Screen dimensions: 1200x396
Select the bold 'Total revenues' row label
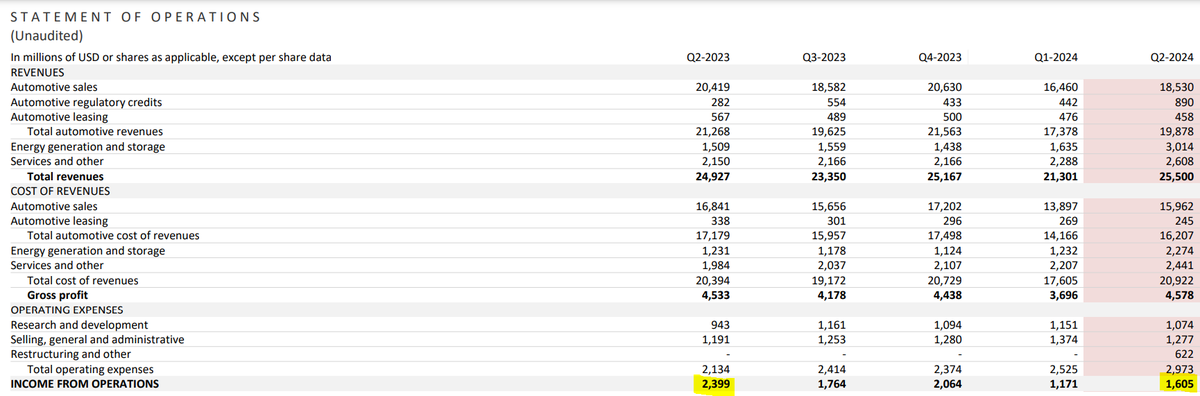pyautogui.click(x=65, y=177)
